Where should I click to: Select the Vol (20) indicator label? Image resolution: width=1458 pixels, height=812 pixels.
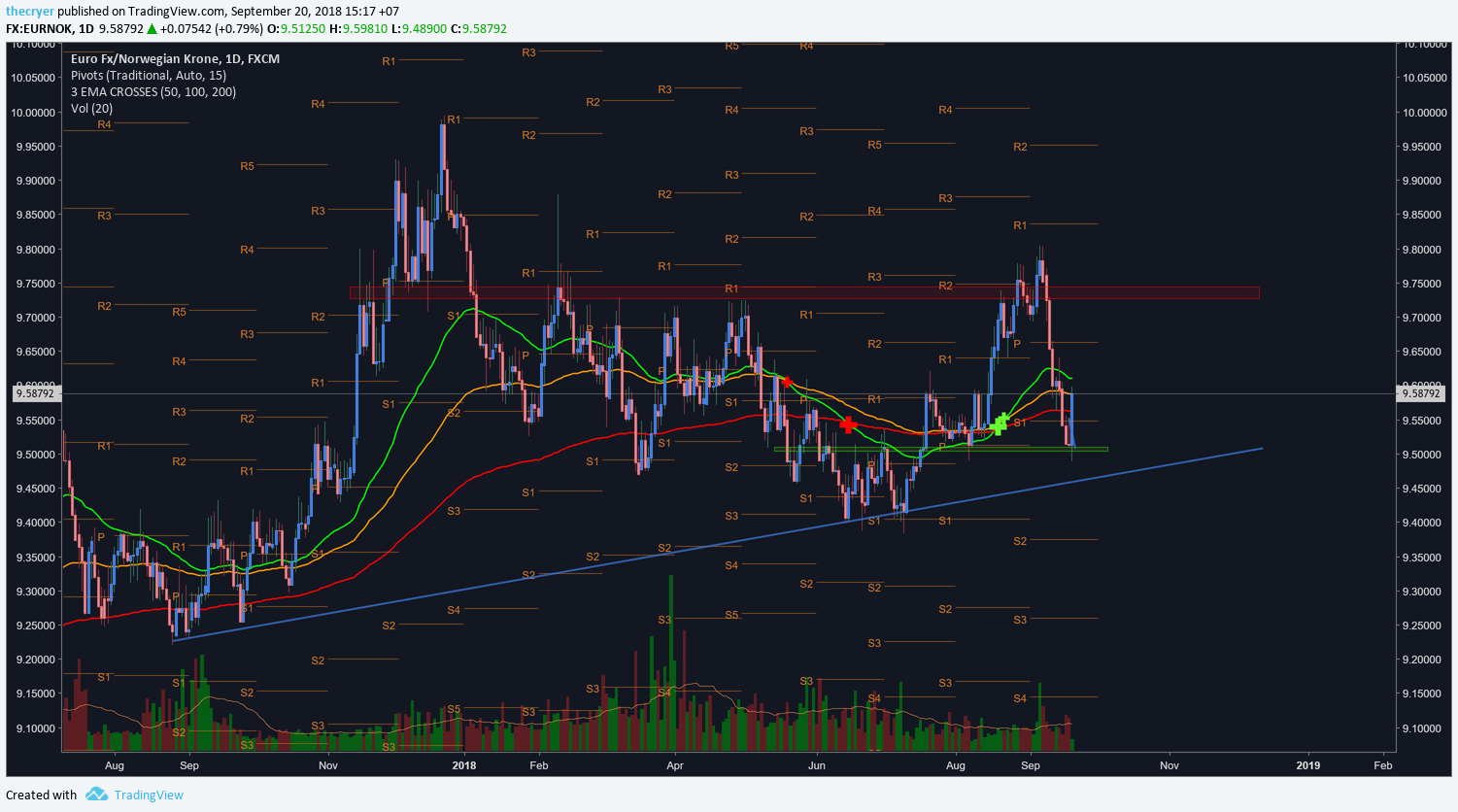pos(91,108)
